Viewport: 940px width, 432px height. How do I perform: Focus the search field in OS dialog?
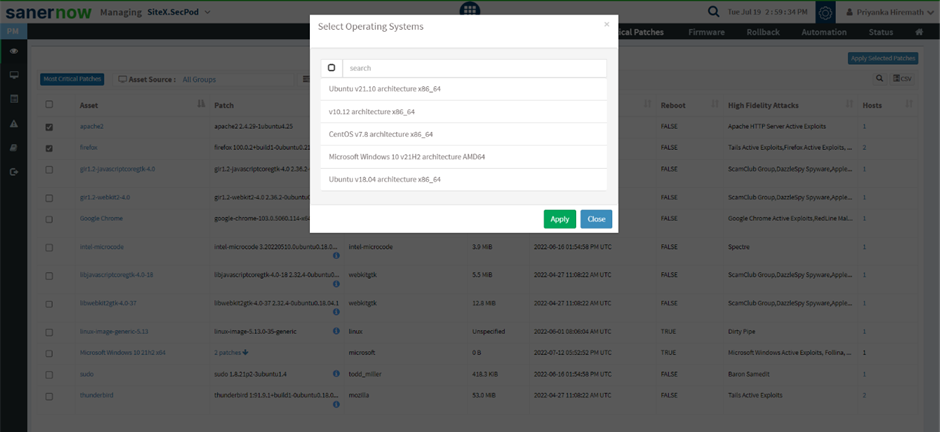pyautogui.click(x=474, y=68)
